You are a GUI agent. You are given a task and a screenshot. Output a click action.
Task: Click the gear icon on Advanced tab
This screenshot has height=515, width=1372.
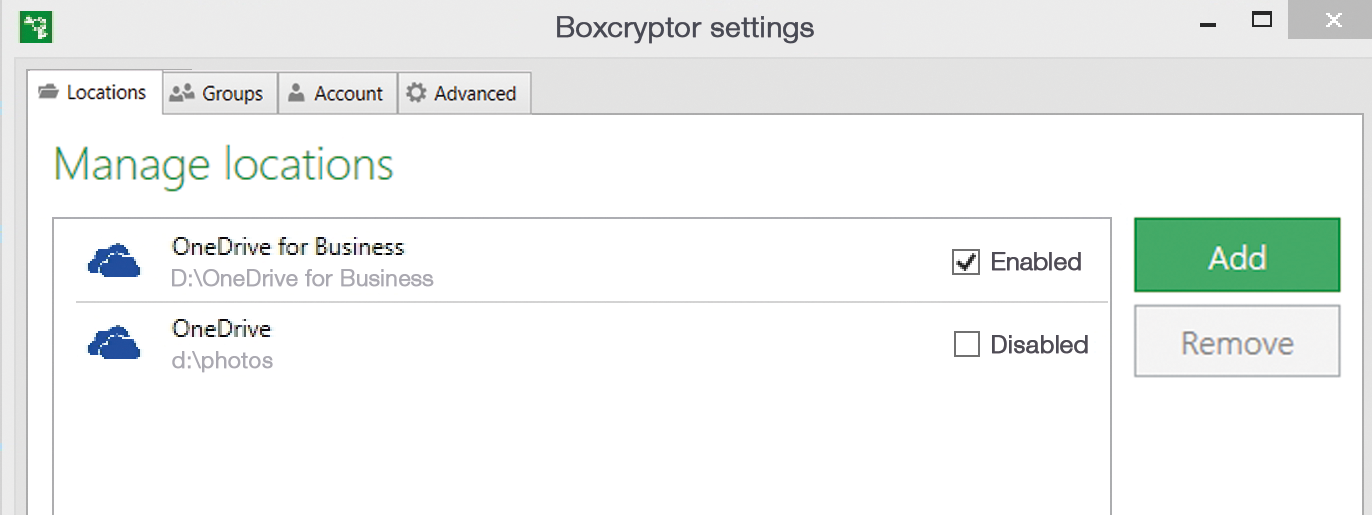coord(416,93)
